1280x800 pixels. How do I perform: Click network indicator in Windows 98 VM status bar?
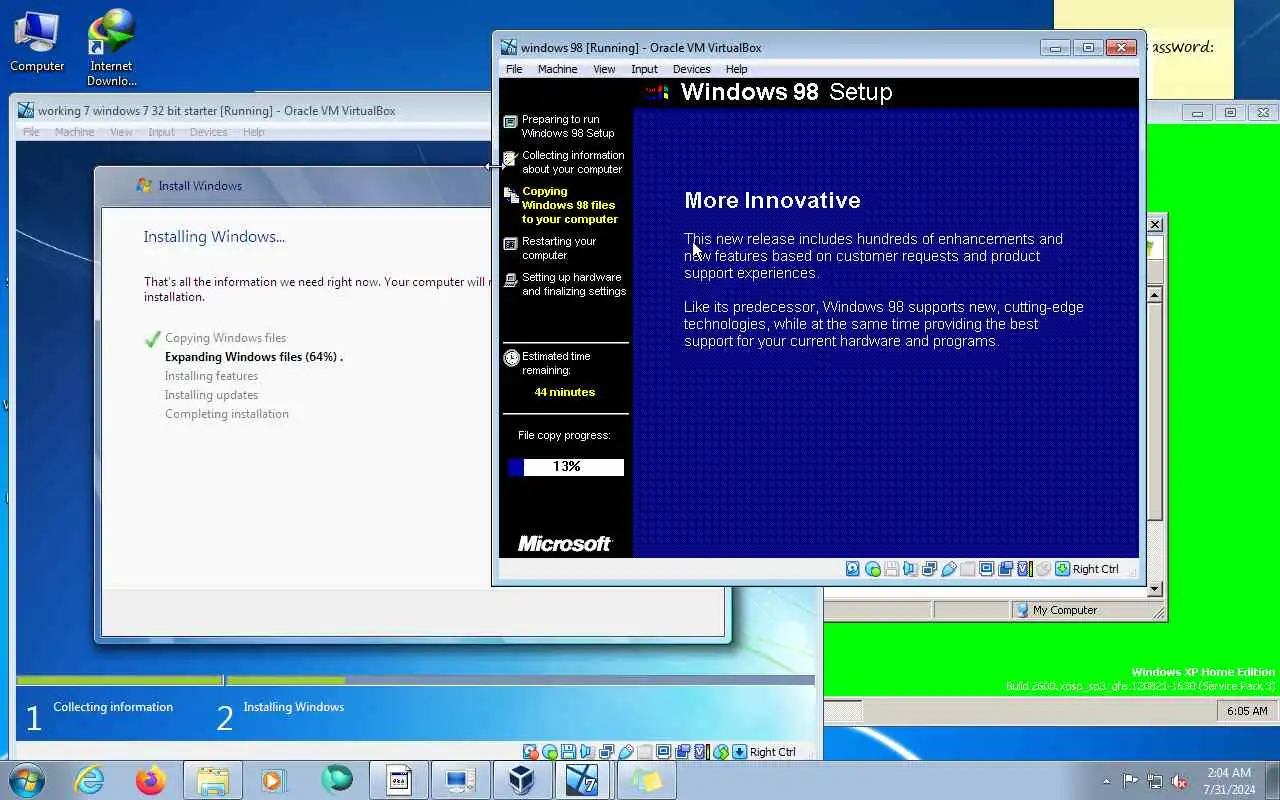point(929,569)
